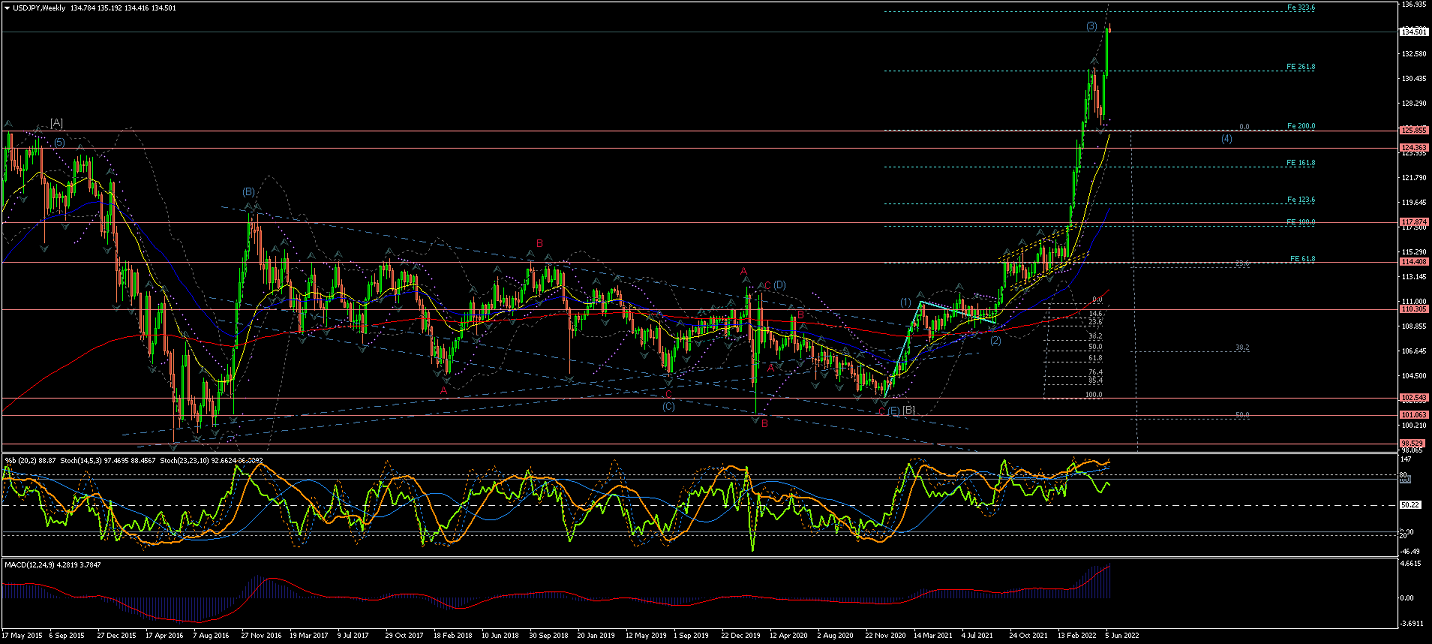The image size is (1432, 644).
Task: Select the current price label 134.501
Action: pos(1413,33)
